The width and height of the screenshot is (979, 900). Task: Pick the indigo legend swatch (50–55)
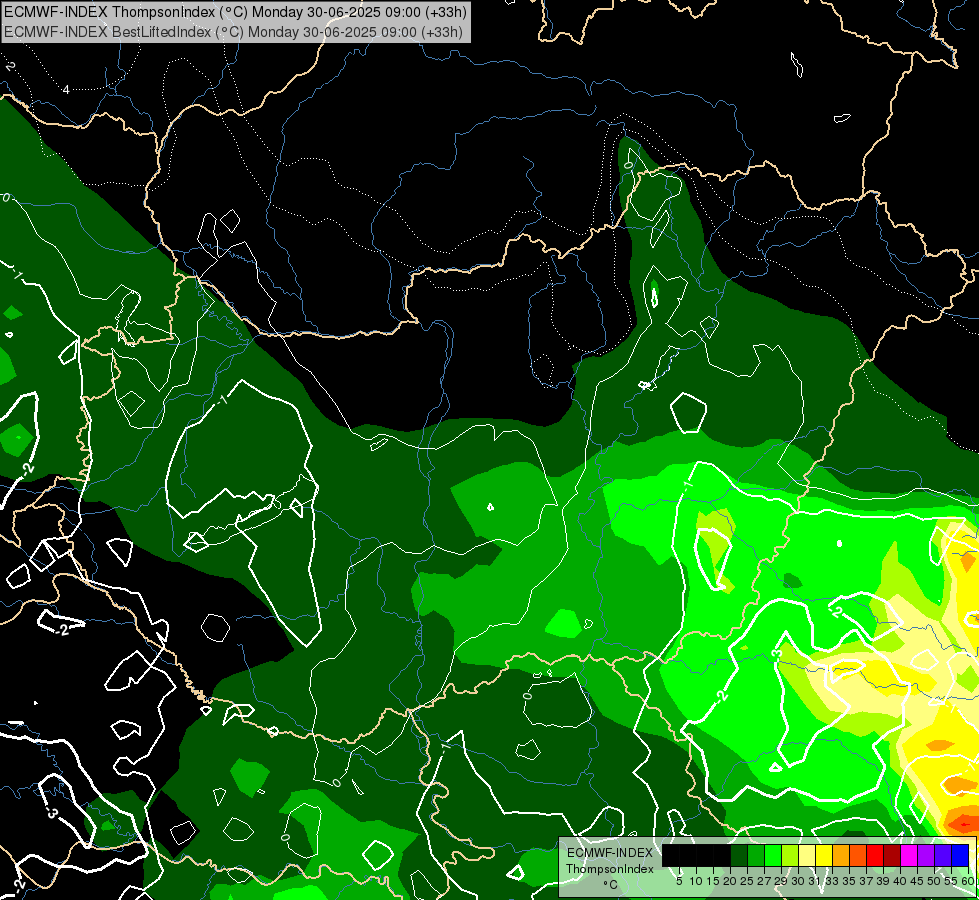tap(943, 855)
